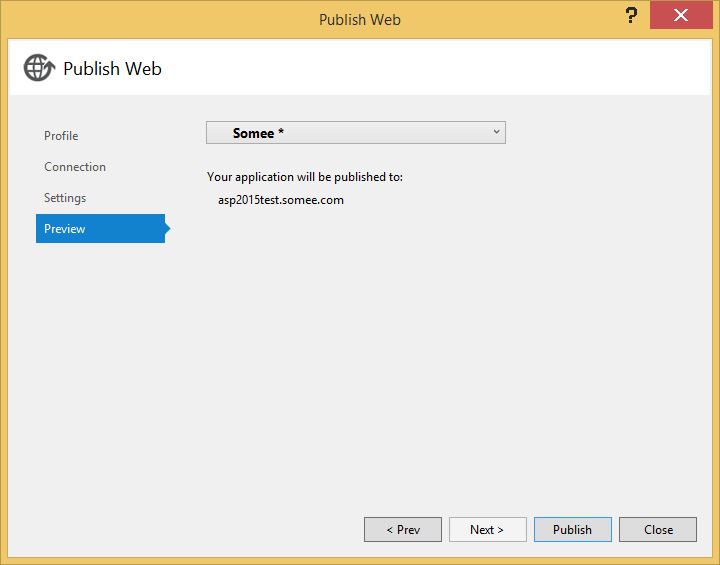Click the Next > button
The image size is (720, 565).
(x=488, y=530)
